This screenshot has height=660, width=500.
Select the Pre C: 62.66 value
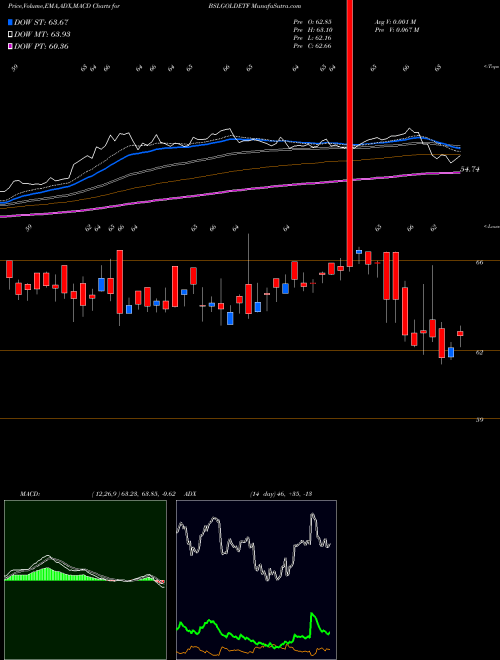tap(312, 46)
